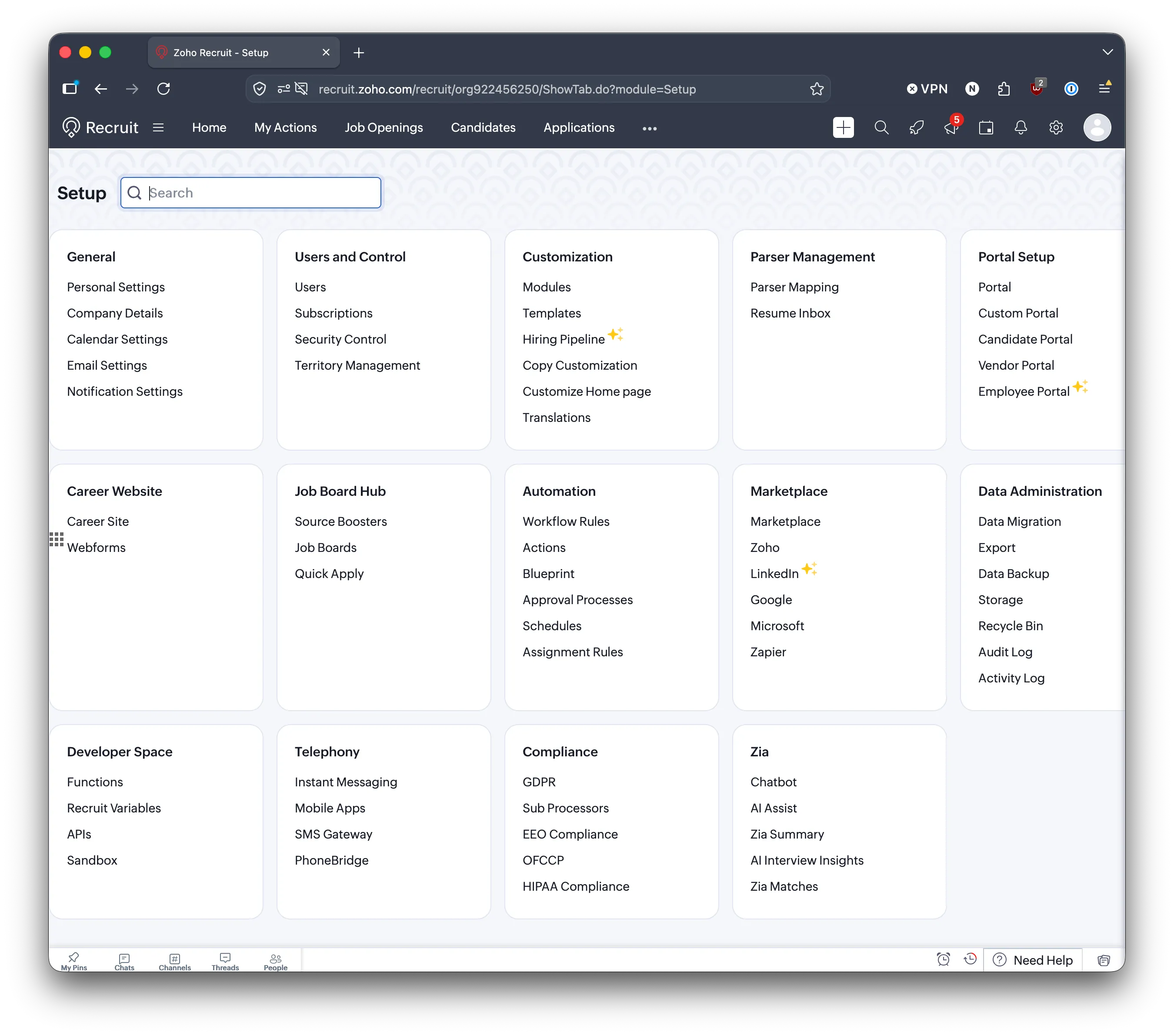
Task: Open Threads in bottom bar
Action: pyautogui.click(x=224, y=961)
